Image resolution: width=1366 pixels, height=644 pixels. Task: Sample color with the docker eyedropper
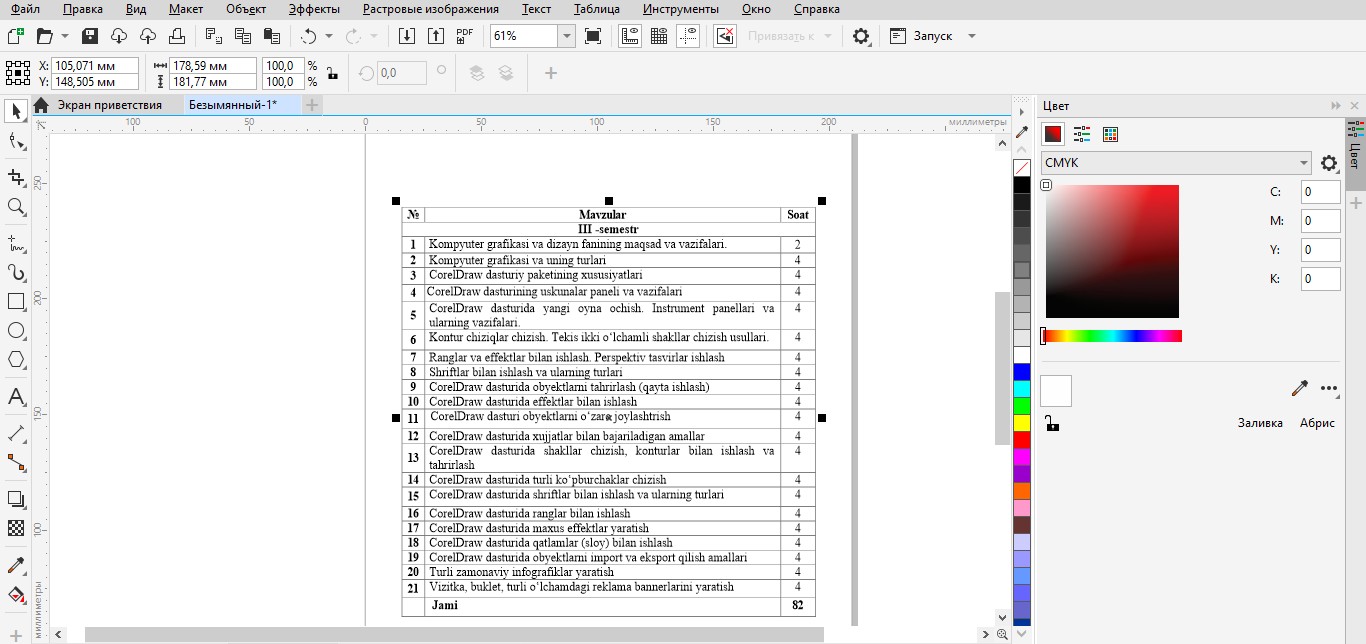(1300, 389)
